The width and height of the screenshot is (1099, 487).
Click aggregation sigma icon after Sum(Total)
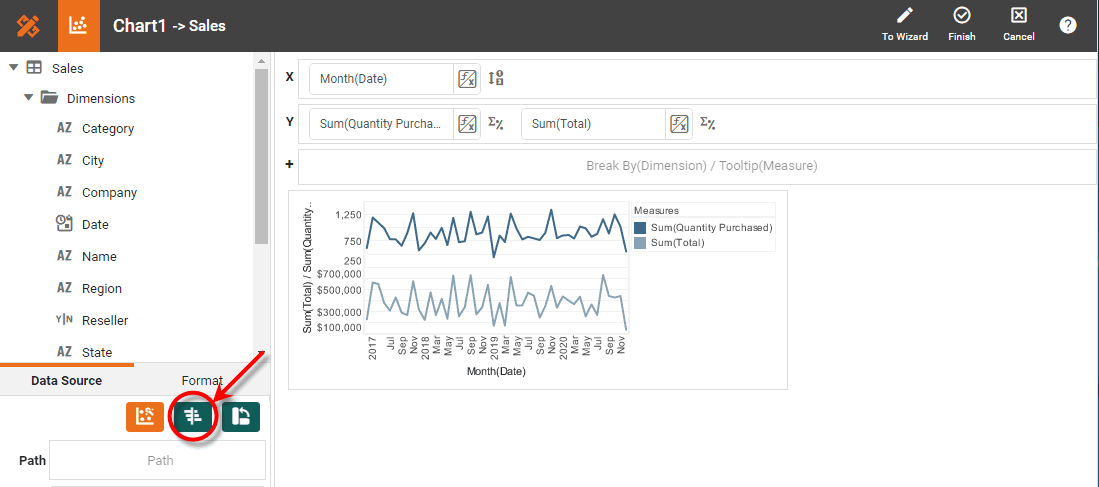[x=707, y=124]
